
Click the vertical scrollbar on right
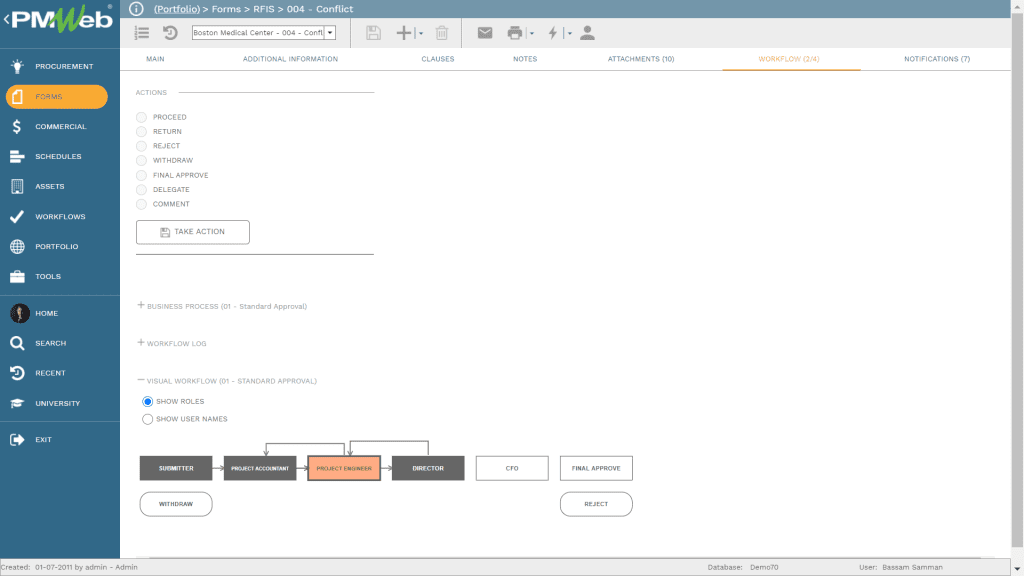(x=1017, y=281)
